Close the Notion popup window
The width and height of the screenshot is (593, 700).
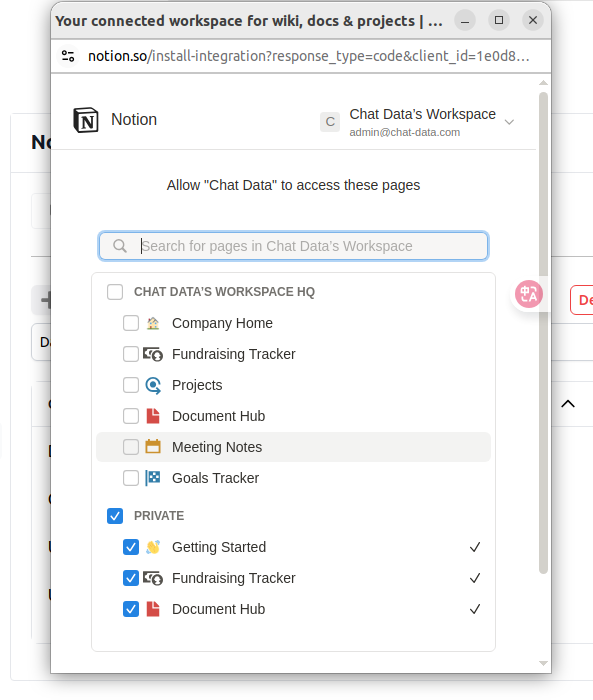click(533, 21)
